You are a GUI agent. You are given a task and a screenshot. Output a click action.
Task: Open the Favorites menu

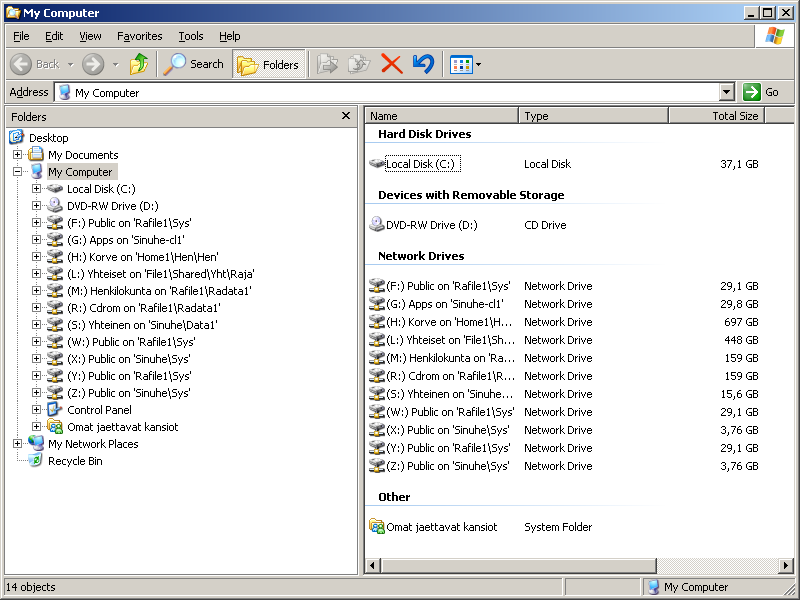click(139, 36)
